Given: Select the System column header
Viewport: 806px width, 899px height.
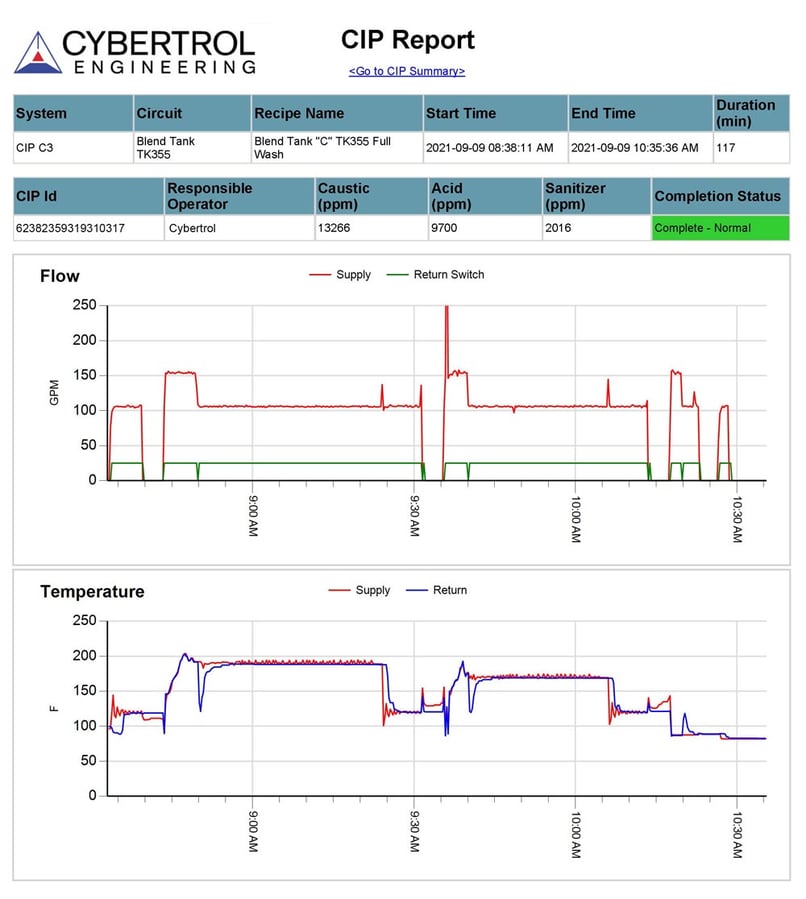Looking at the screenshot, I should [40, 113].
